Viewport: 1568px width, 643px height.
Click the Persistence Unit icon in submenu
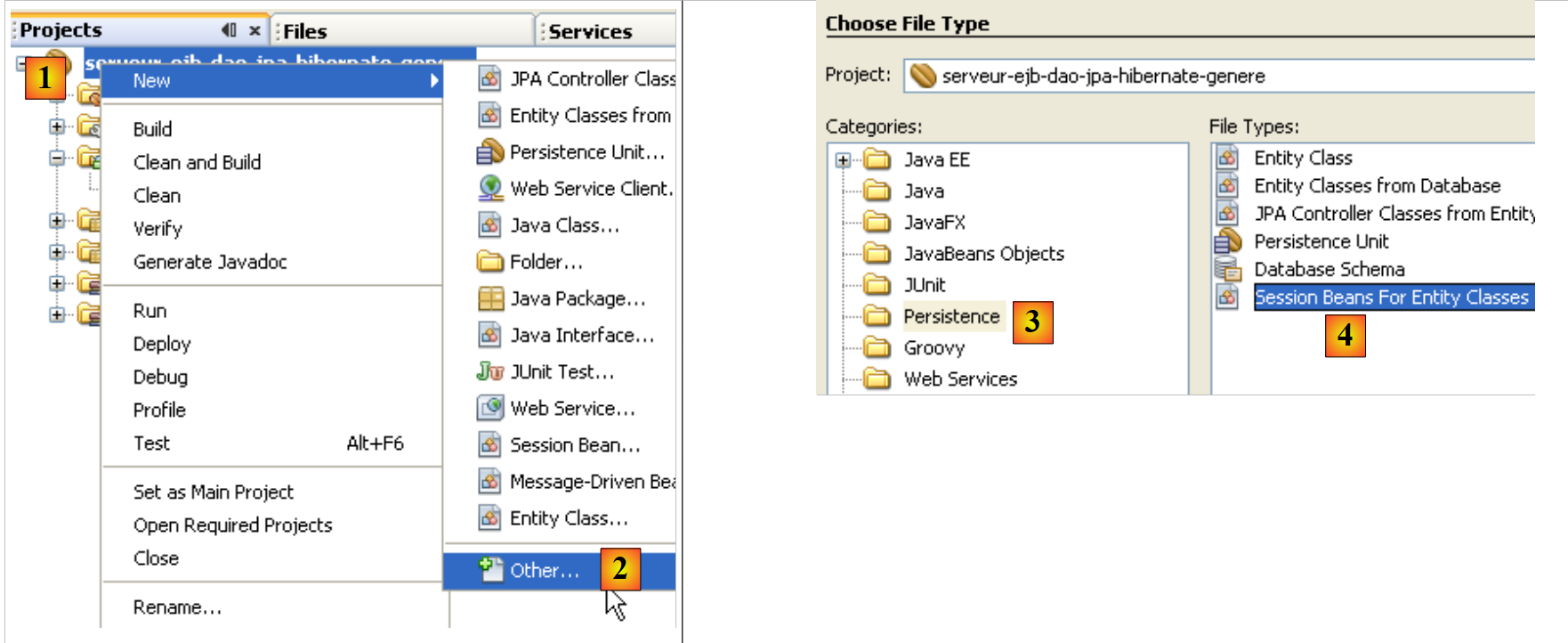point(490,152)
